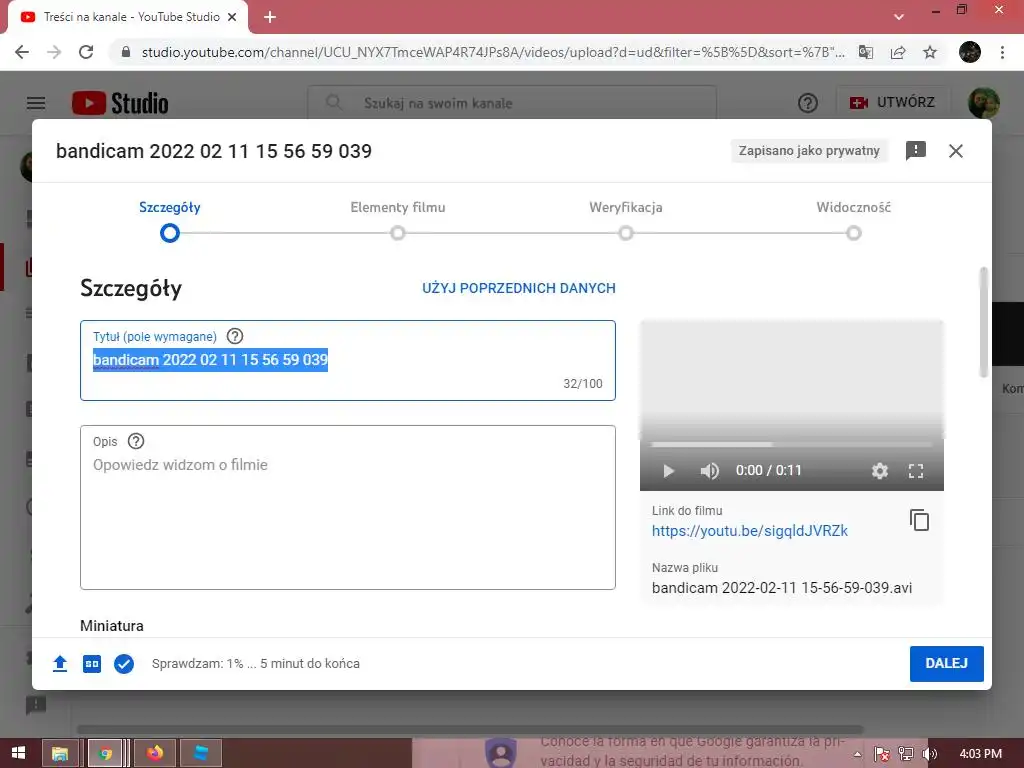This screenshot has width=1024, height=768.
Task: Click the Opis help question mark icon
Action: 136,441
